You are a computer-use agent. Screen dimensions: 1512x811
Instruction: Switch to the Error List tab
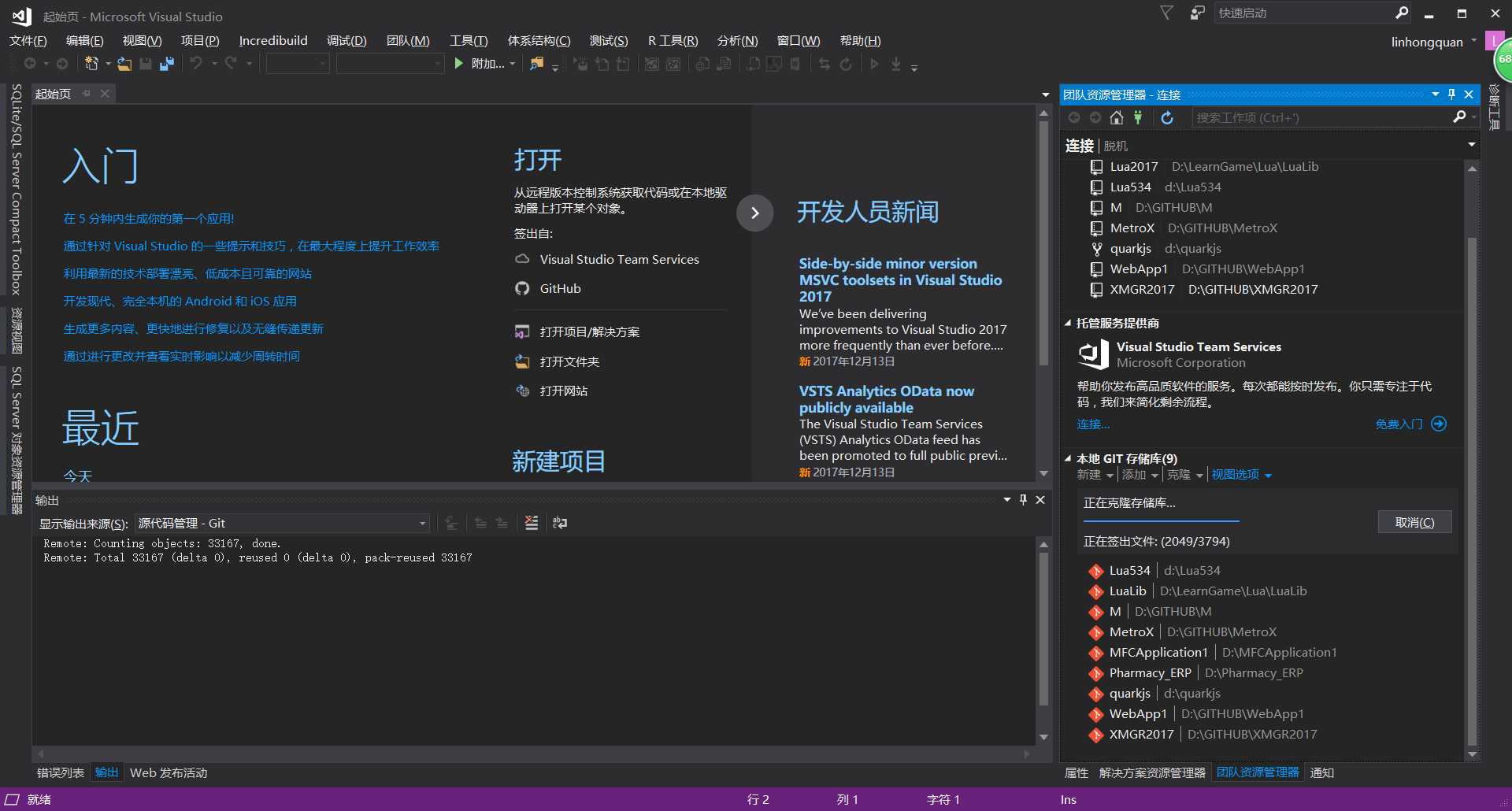[61, 772]
